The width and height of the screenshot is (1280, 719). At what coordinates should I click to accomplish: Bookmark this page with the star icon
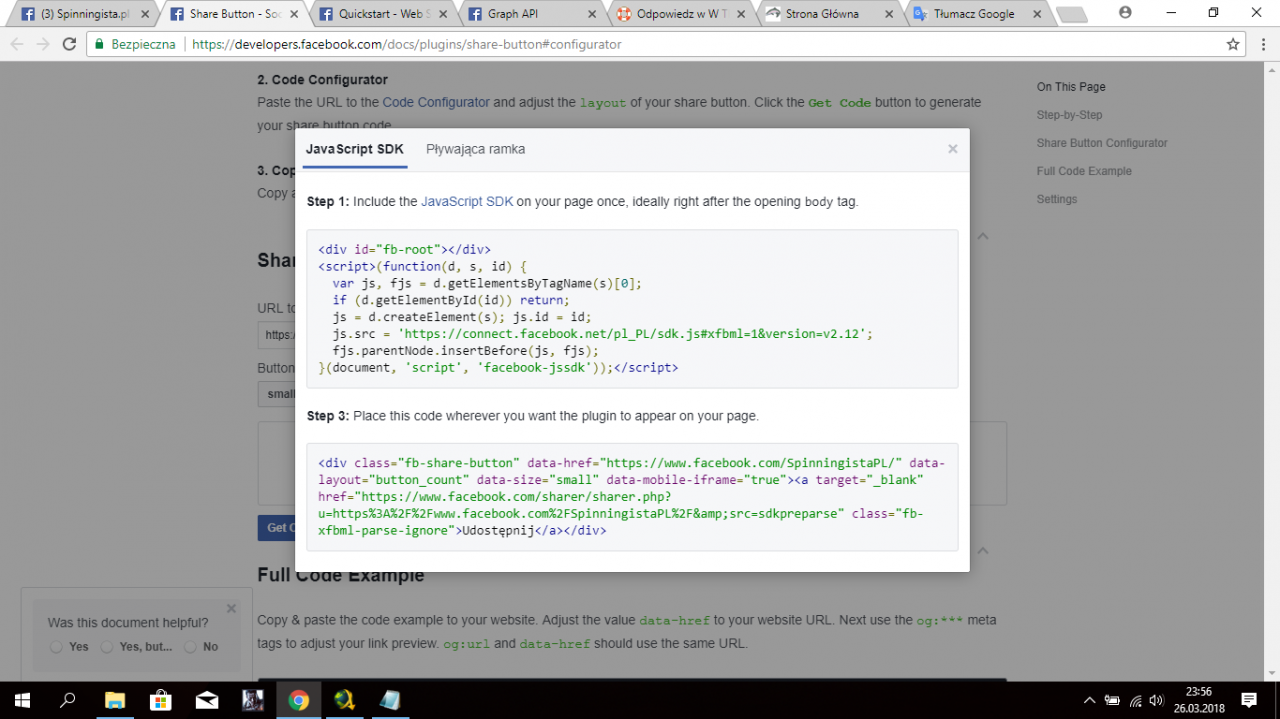pos(1233,44)
